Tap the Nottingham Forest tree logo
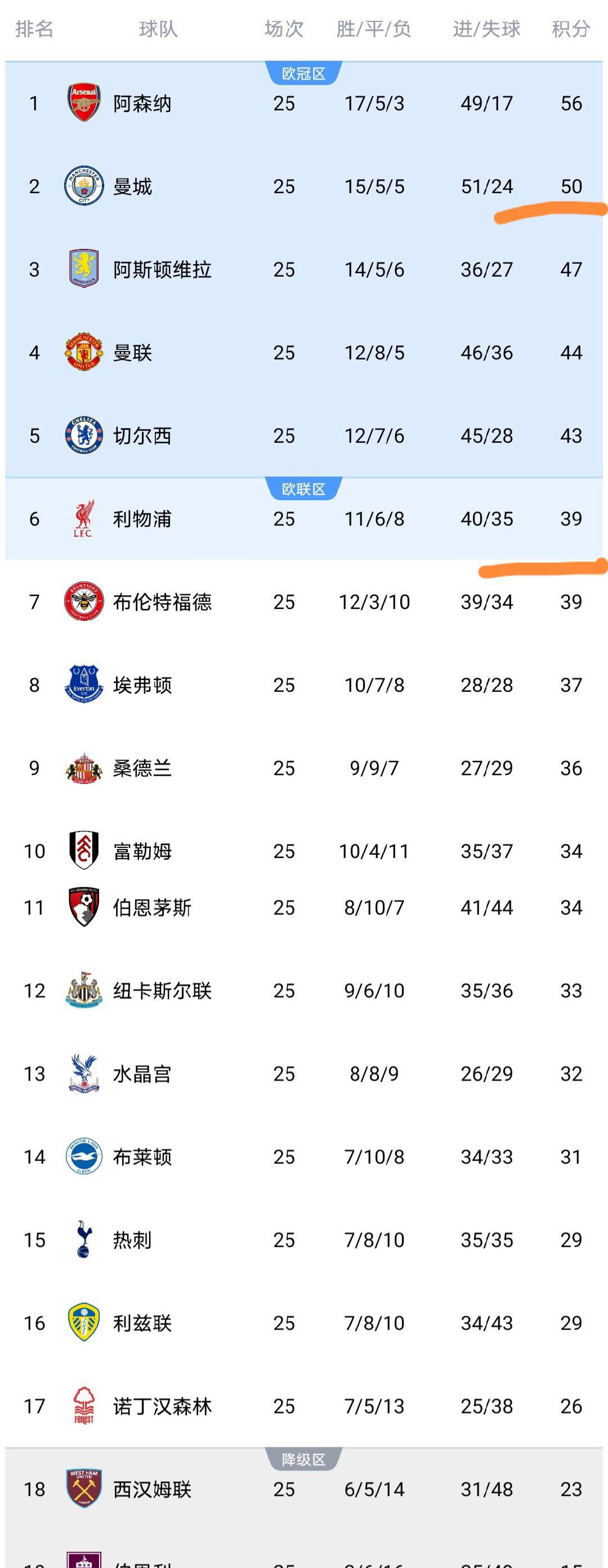This screenshot has width=608, height=1568. [83, 1406]
